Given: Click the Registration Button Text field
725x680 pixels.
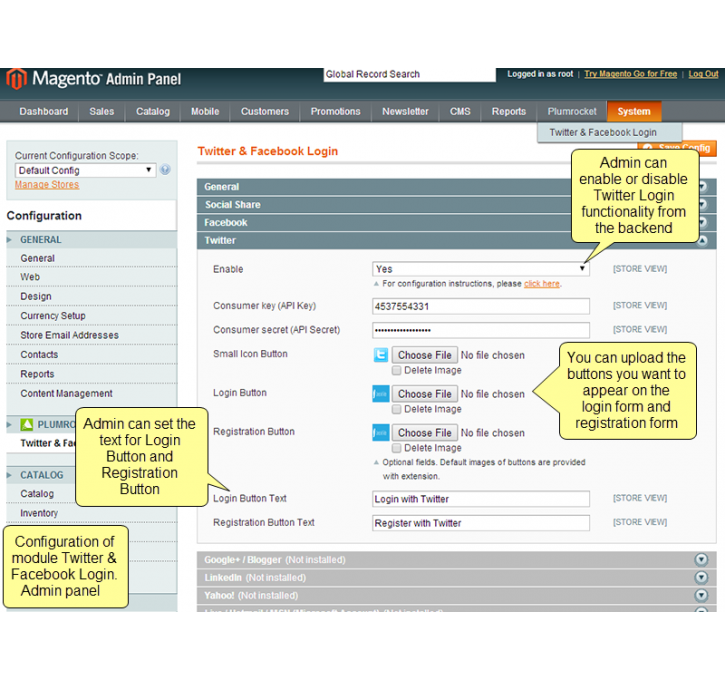Looking at the screenshot, I should 480,523.
